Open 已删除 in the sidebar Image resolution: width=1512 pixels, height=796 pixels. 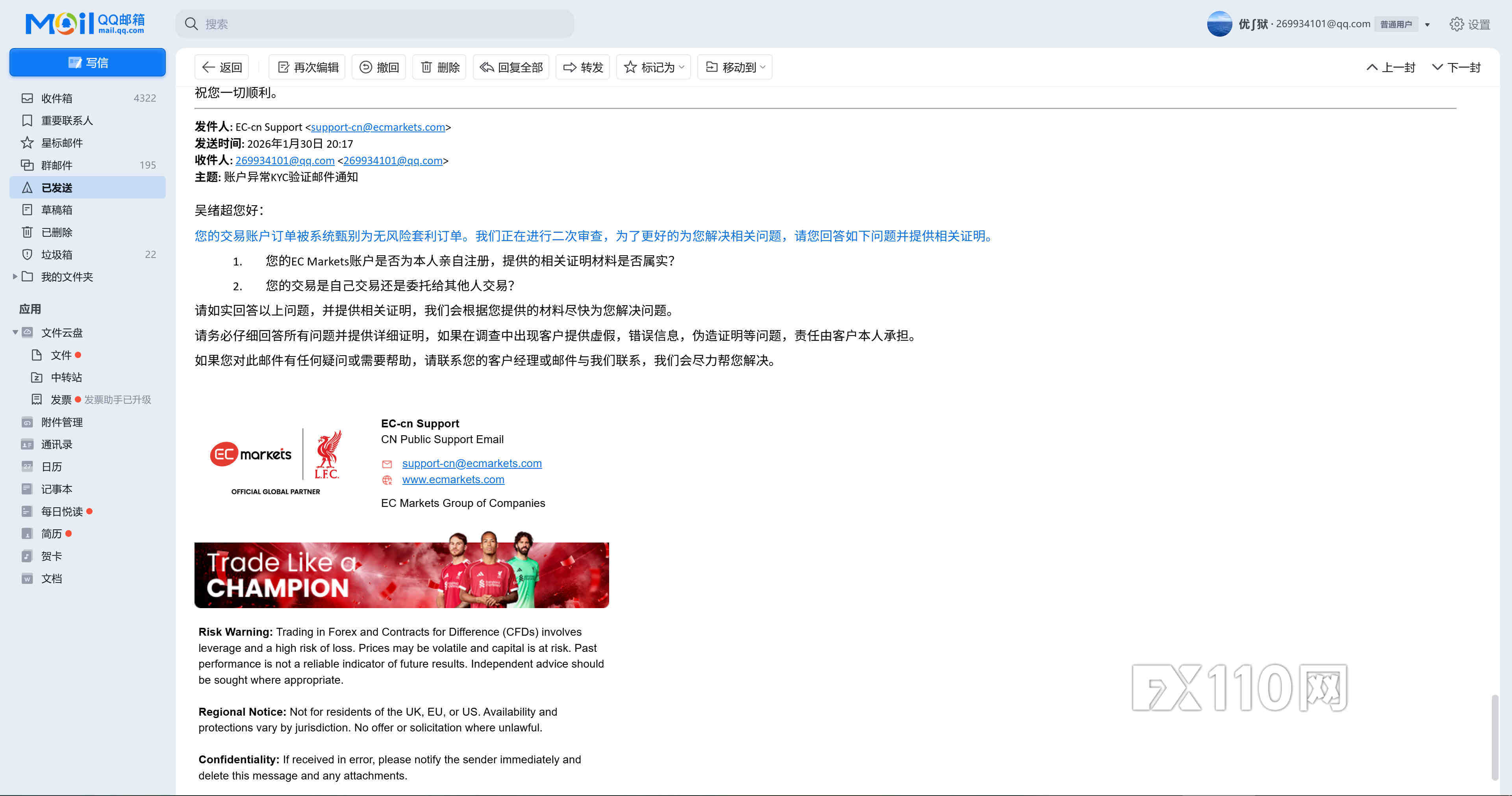tap(87, 232)
